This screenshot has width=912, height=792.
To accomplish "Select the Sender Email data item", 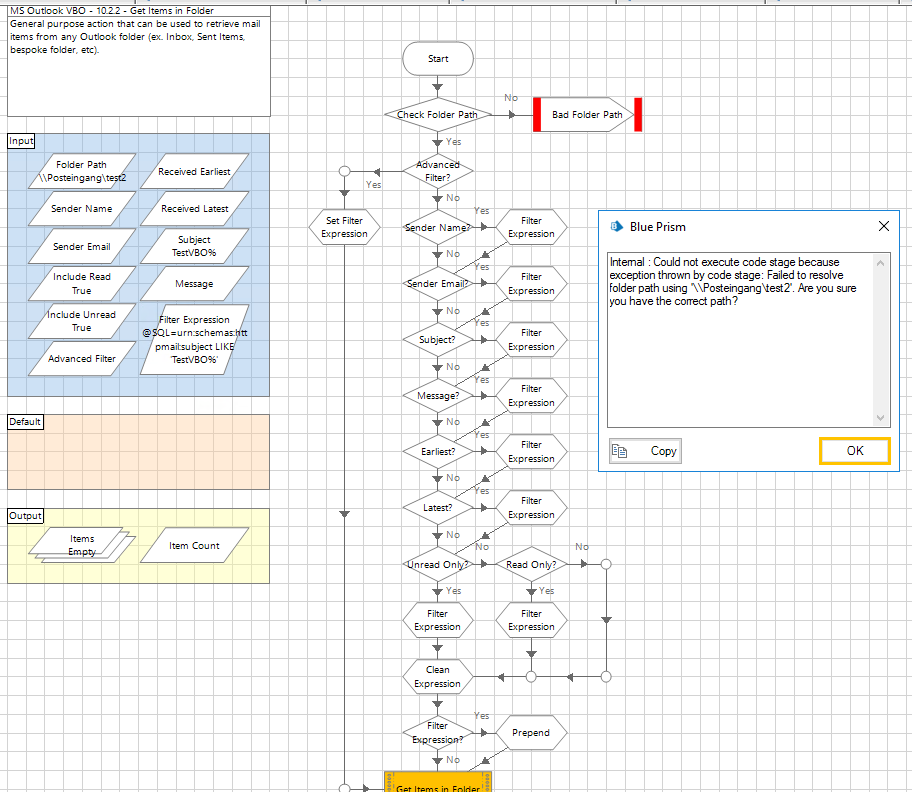I will [x=82, y=247].
